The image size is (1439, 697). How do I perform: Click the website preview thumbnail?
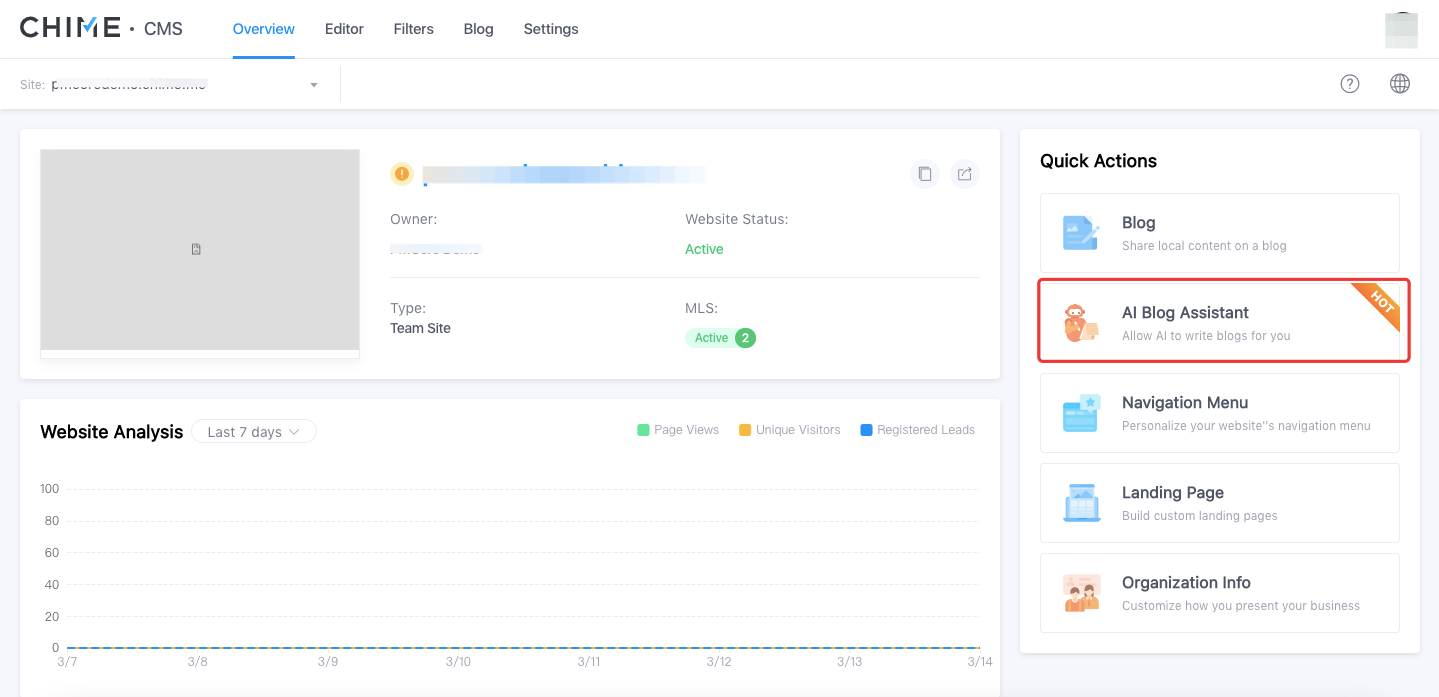click(199, 250)
